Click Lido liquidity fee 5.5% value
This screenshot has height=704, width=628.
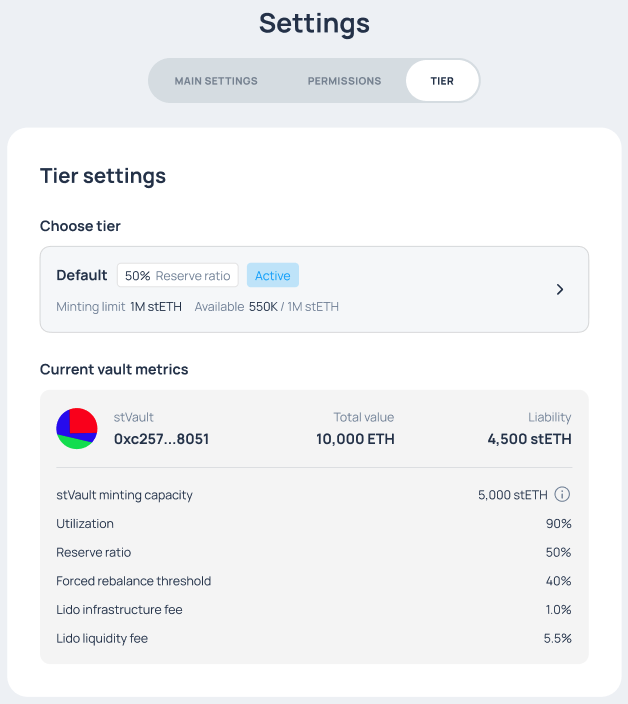(x=557, y=638)
